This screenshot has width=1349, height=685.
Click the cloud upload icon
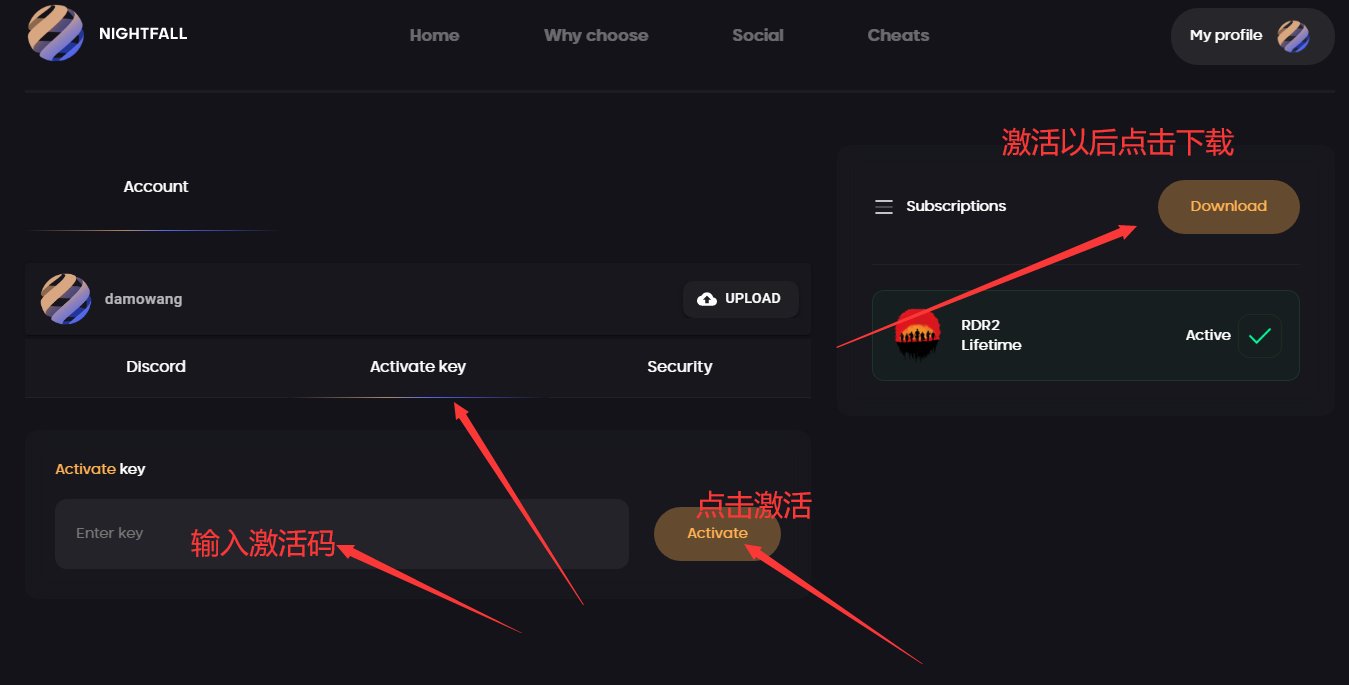tap(707, 299)
